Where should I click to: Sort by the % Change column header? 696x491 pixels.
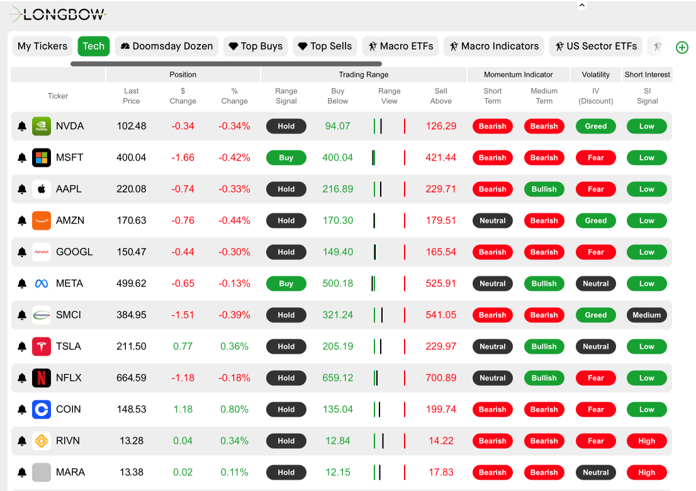[234, 96]
